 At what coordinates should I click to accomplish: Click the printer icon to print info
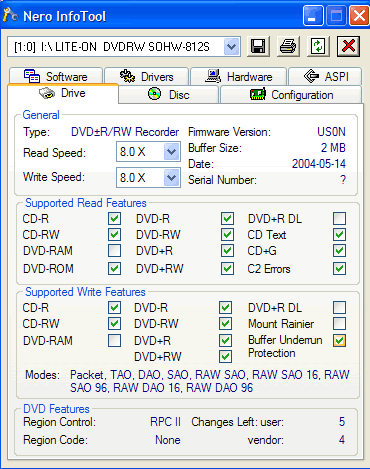pos(288,46)
